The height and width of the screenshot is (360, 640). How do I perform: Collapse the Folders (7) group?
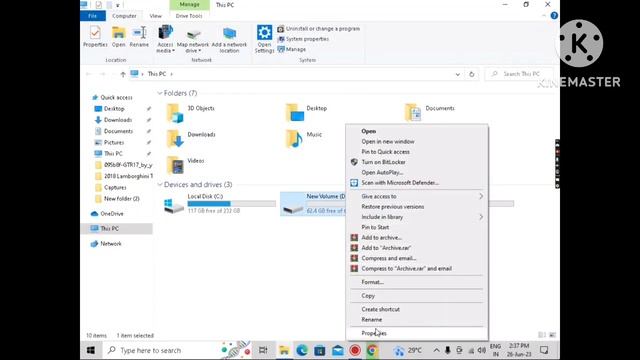[x=160, y=93]
